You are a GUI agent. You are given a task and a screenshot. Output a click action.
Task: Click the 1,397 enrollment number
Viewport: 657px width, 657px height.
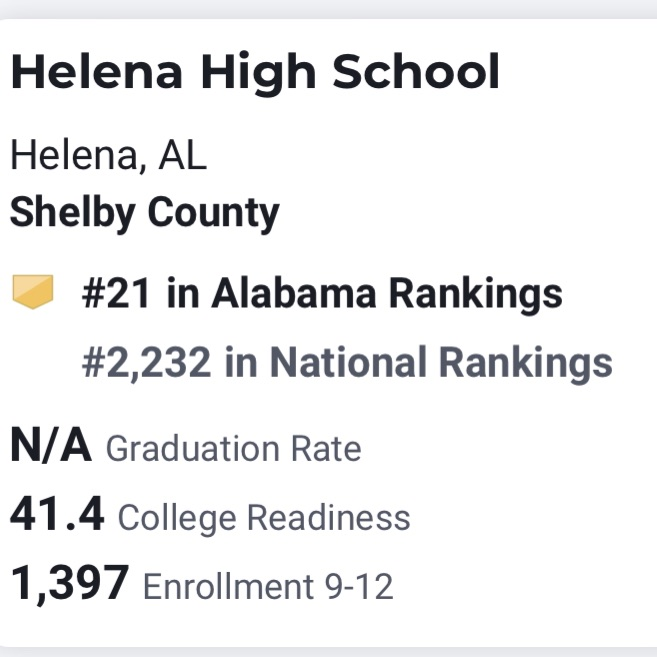[x=70, y=583]
